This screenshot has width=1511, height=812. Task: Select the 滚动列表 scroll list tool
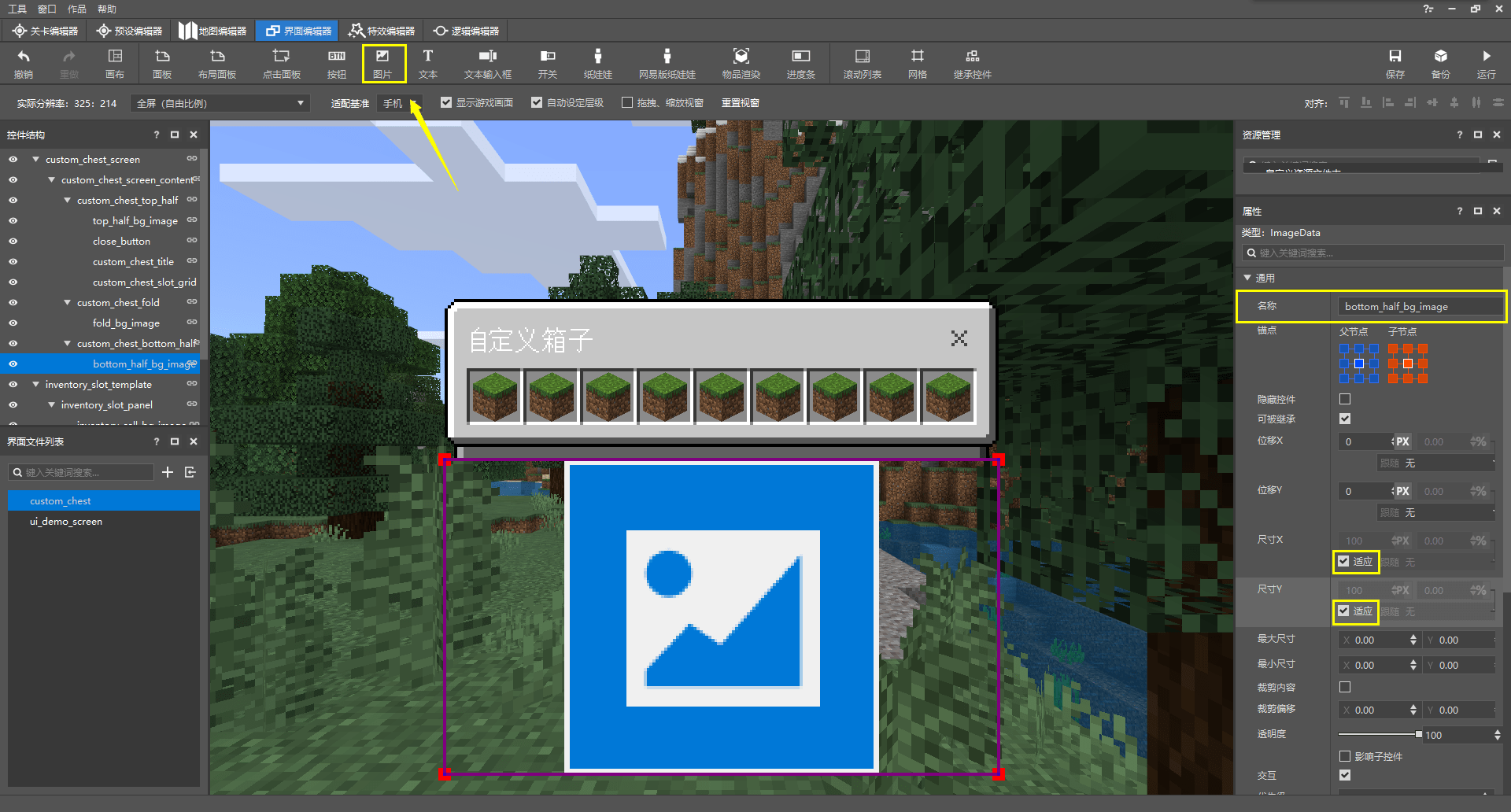(x=863, y=64)
